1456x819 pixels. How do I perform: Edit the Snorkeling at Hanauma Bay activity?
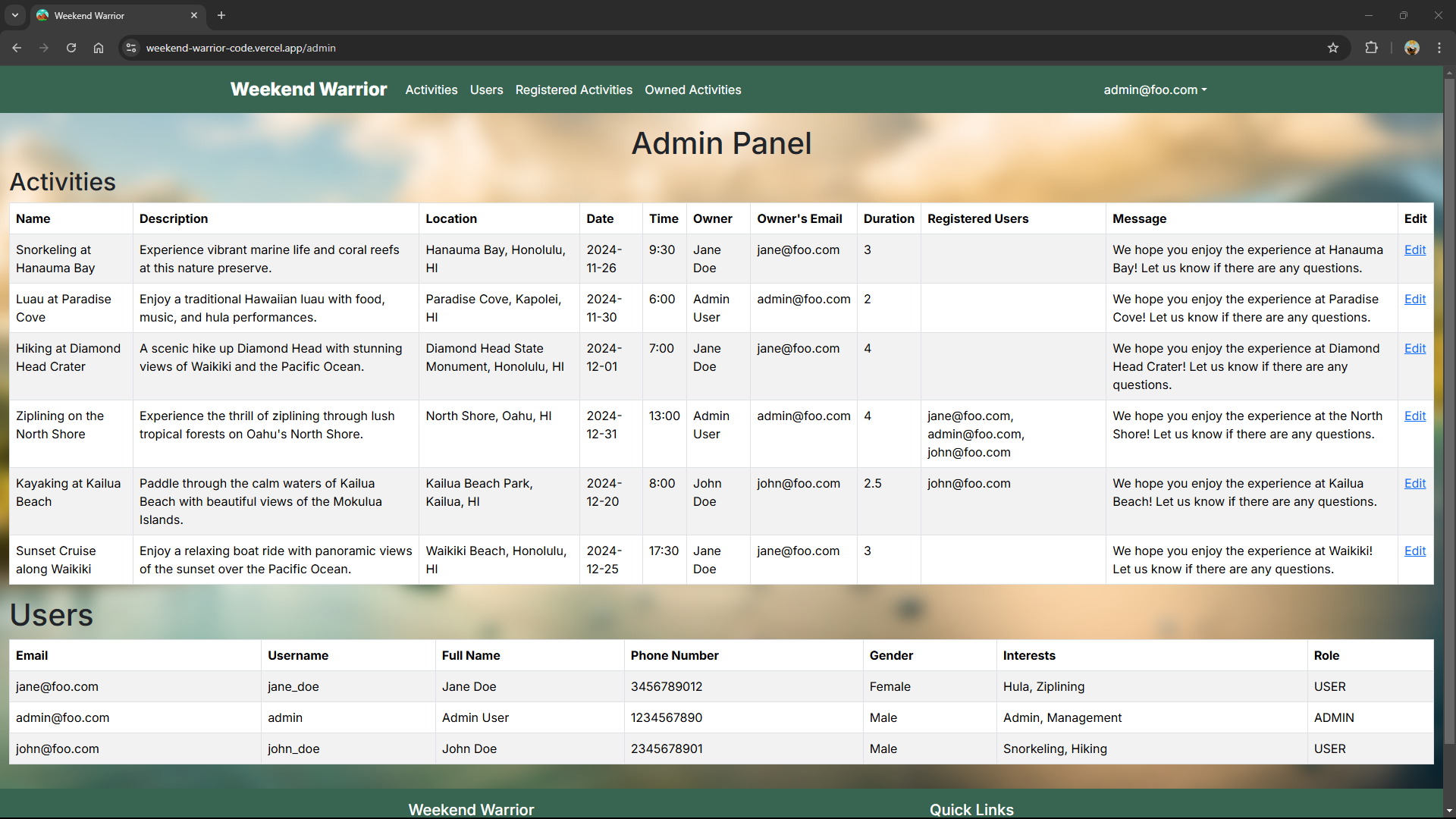1415,249
